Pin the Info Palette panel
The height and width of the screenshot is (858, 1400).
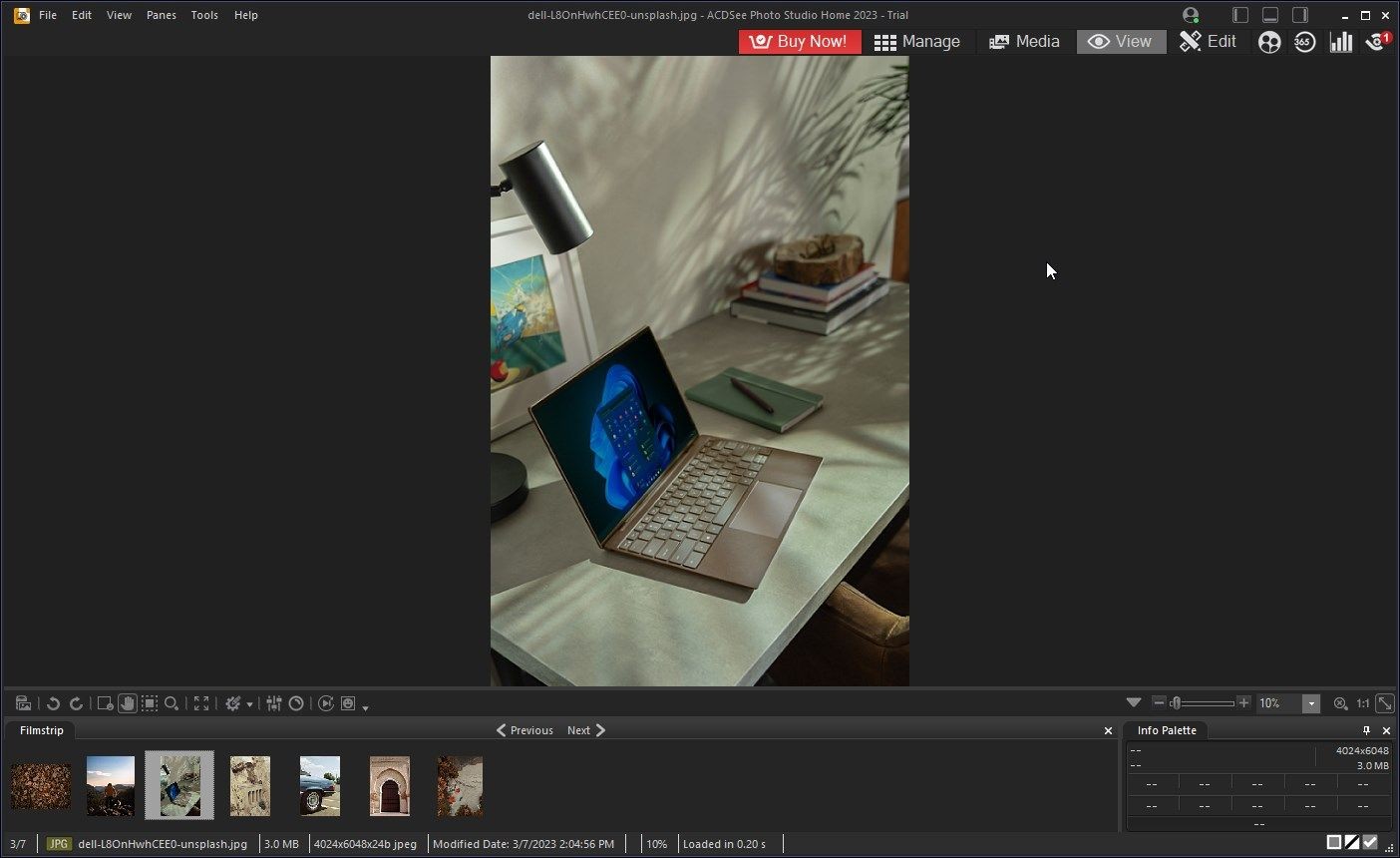pos(1366,730)
